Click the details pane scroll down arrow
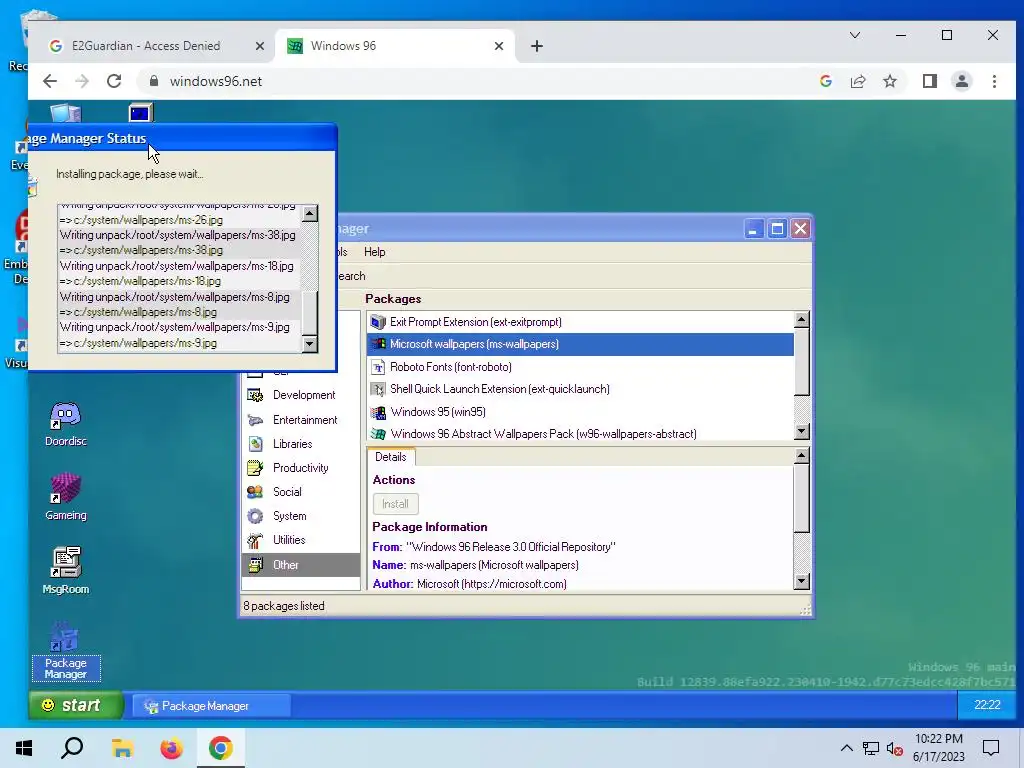Image resolution: width=1024 pixels, height=768 pixels. pos(801,581)
